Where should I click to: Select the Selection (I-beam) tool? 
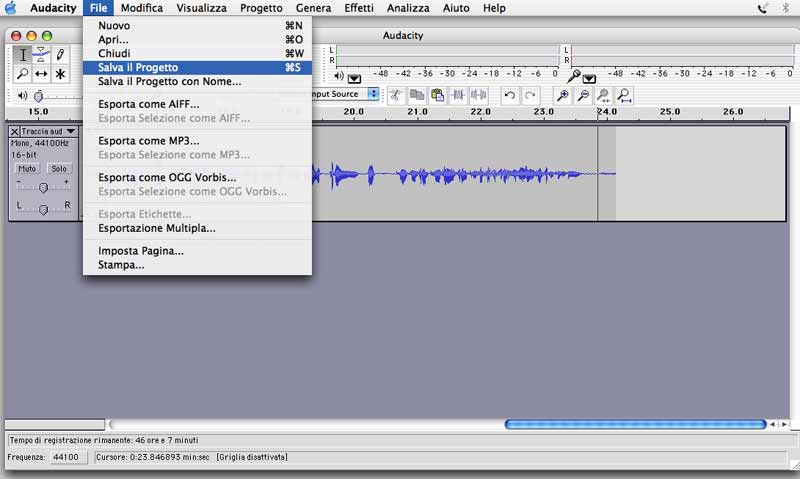(22, 55)
